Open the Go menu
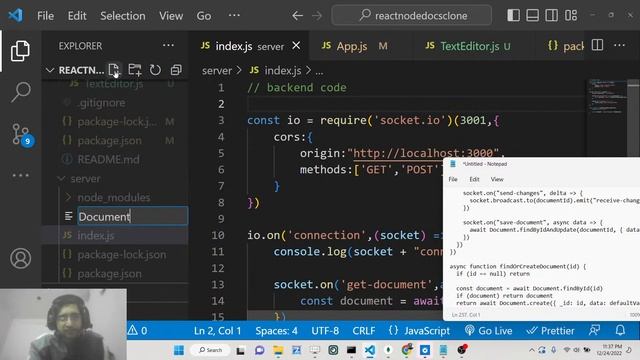 point(204,16)
